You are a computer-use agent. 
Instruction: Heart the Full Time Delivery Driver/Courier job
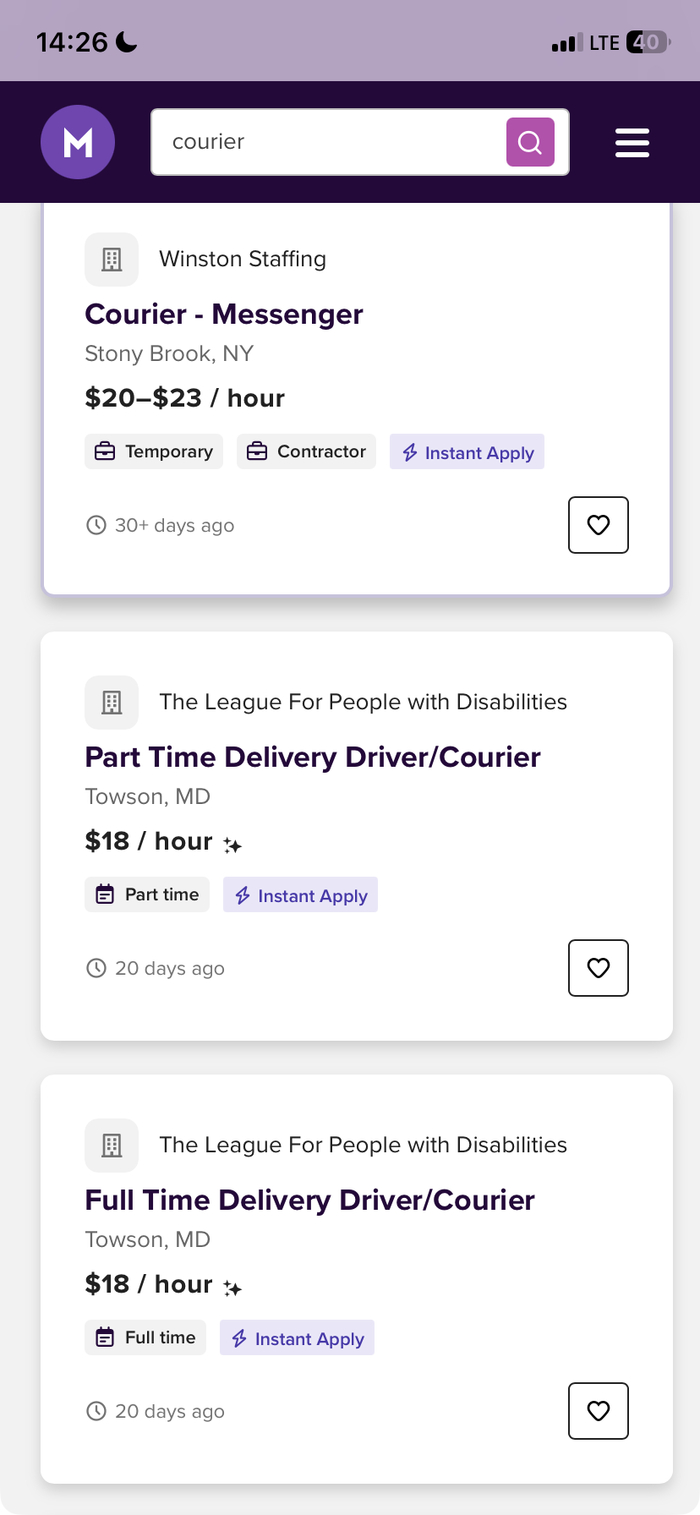598,1411
